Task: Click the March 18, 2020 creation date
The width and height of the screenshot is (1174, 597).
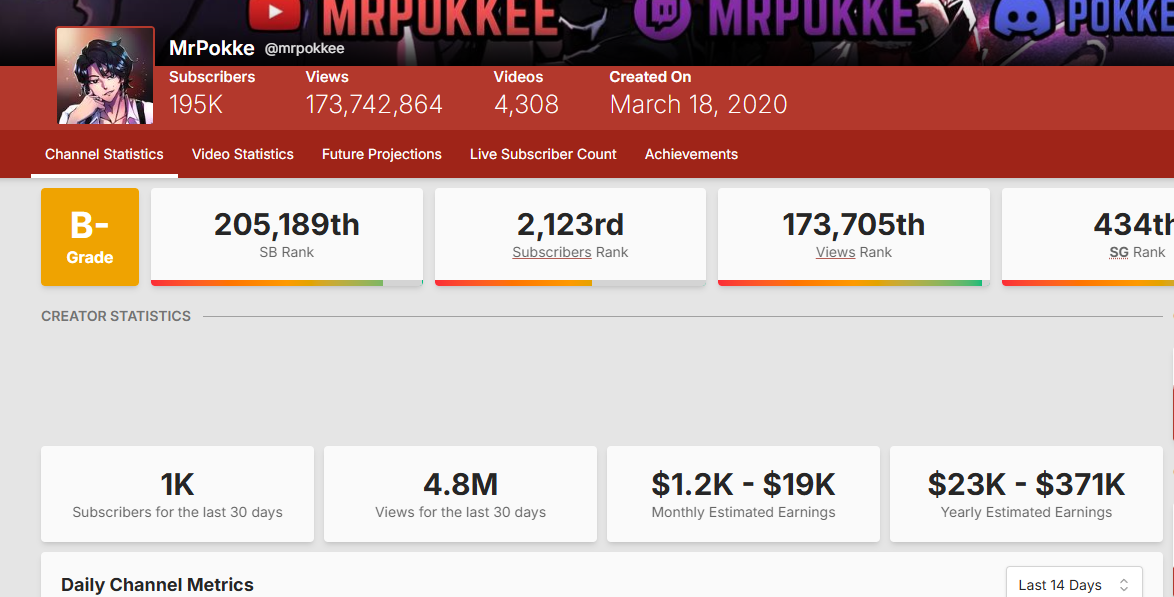Action: (699, 104)
